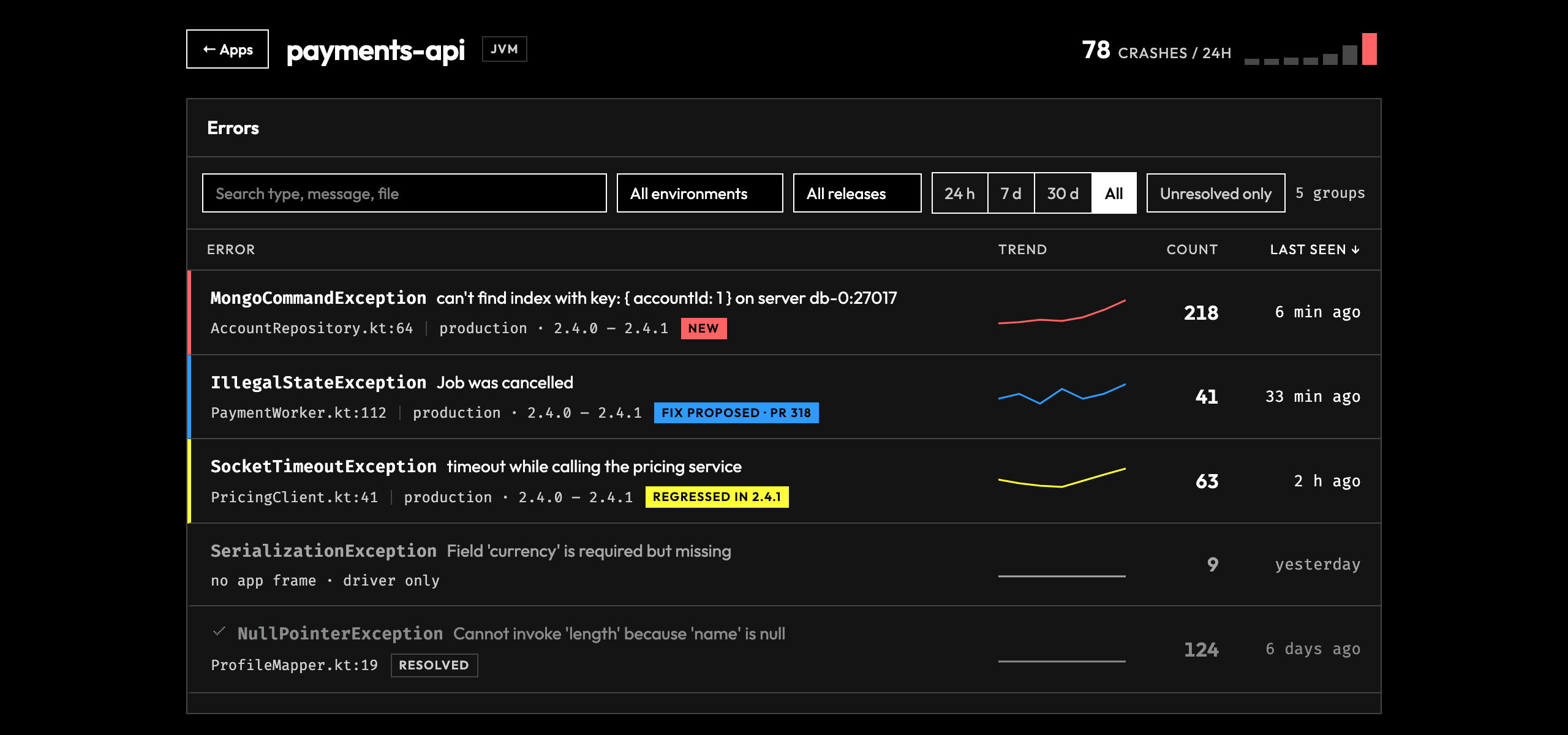Sort by Last Seen column header
1568x735 pixels.
1314,249
